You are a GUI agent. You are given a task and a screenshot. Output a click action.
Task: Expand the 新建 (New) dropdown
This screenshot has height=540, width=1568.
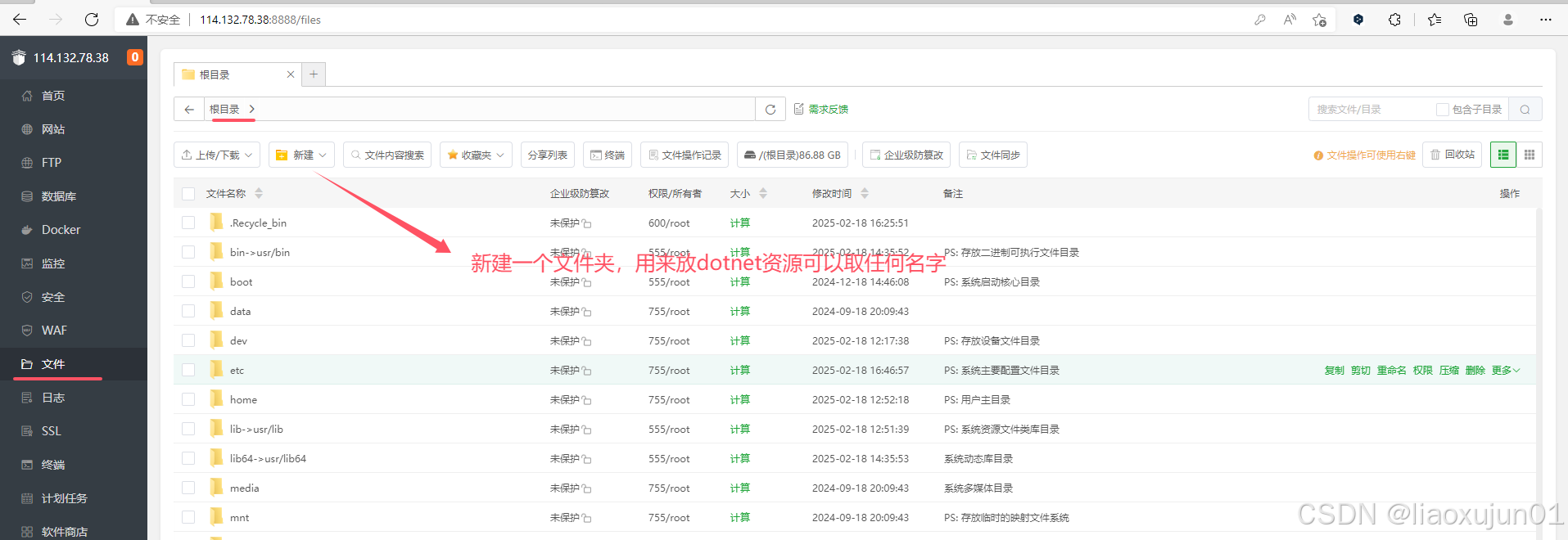pos(301,155)
